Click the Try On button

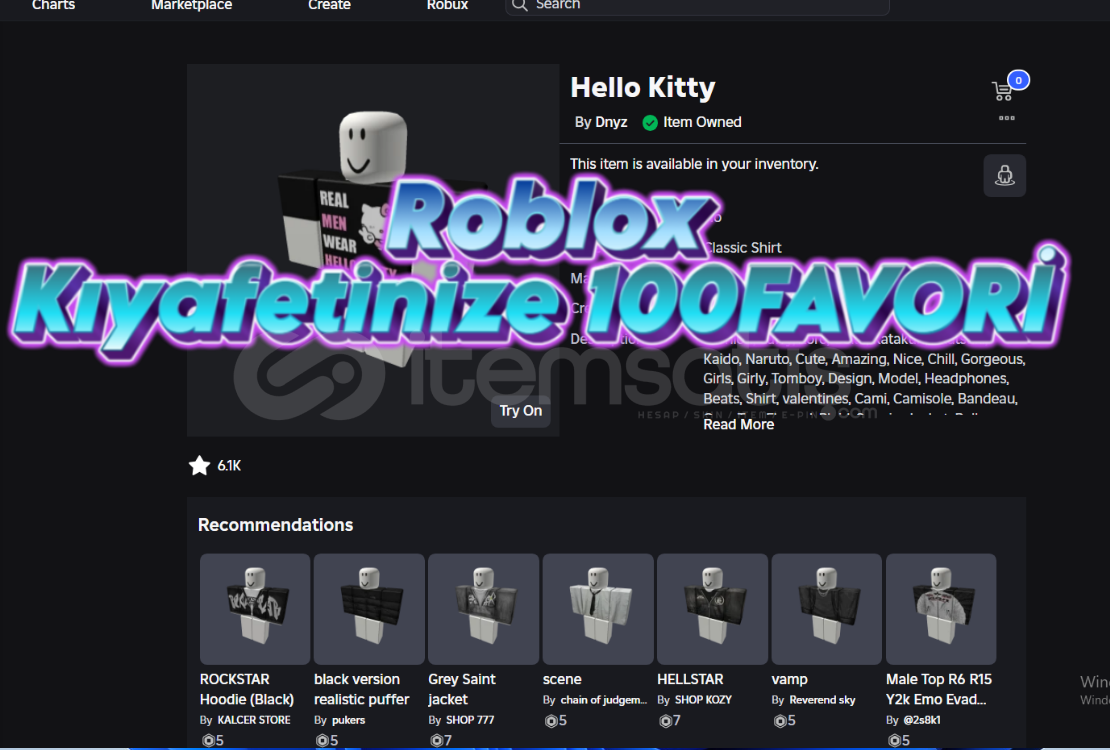click(x=521, y=411)
